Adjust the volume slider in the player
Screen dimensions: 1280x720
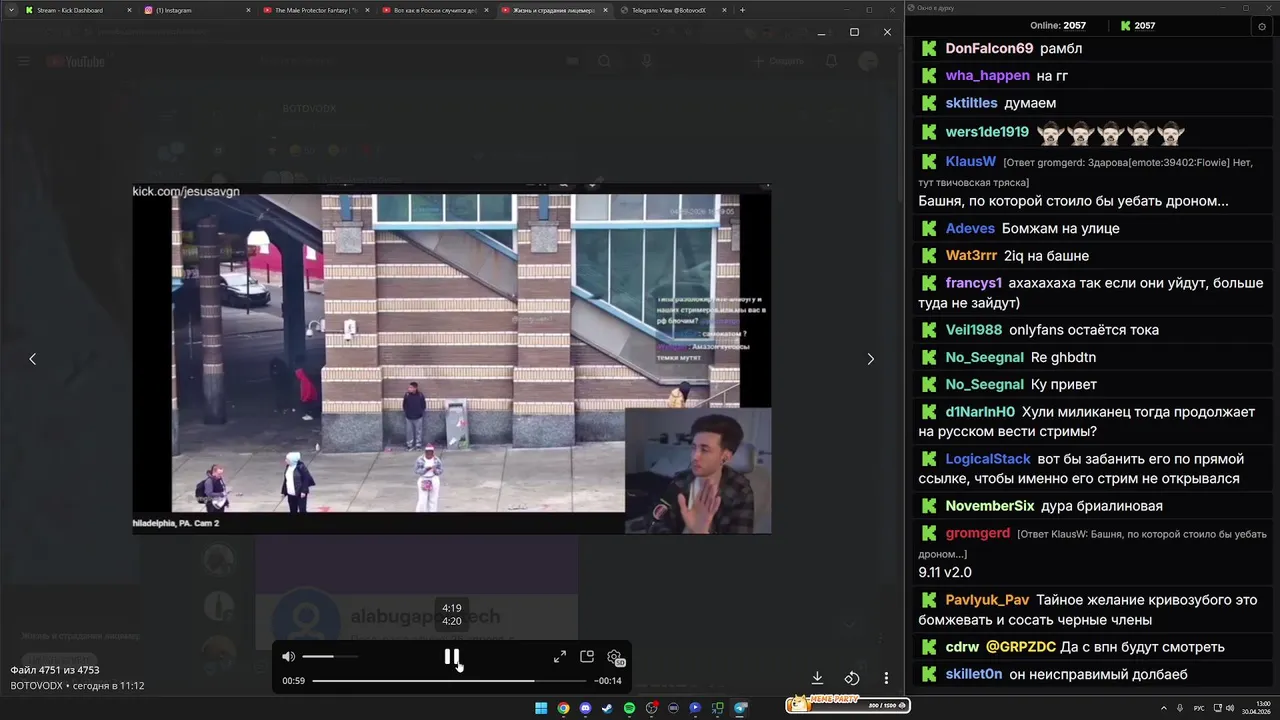[330, 656]
